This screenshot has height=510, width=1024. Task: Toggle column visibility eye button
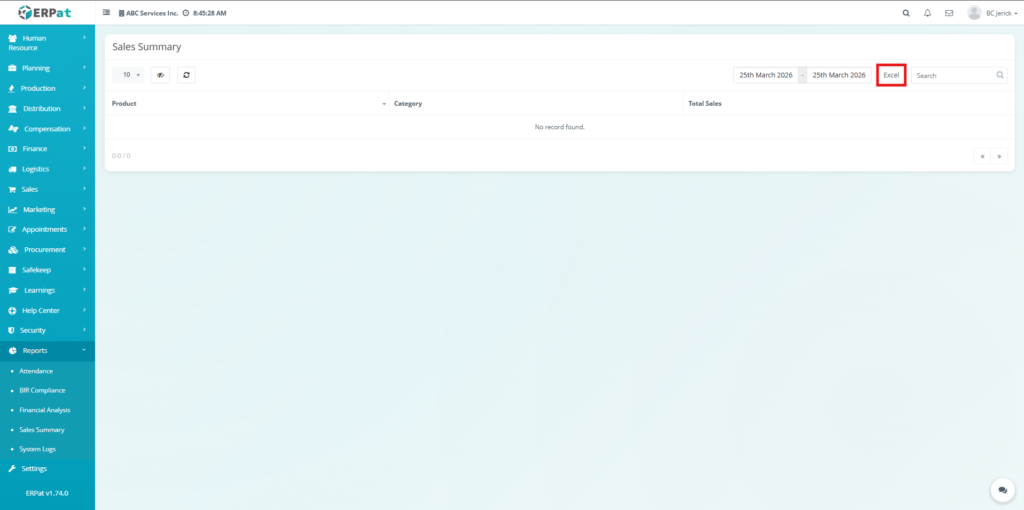(160, 75)
